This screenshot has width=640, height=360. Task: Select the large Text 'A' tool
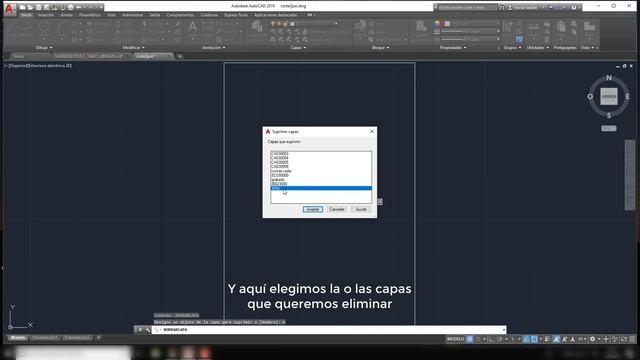point(192,28)
